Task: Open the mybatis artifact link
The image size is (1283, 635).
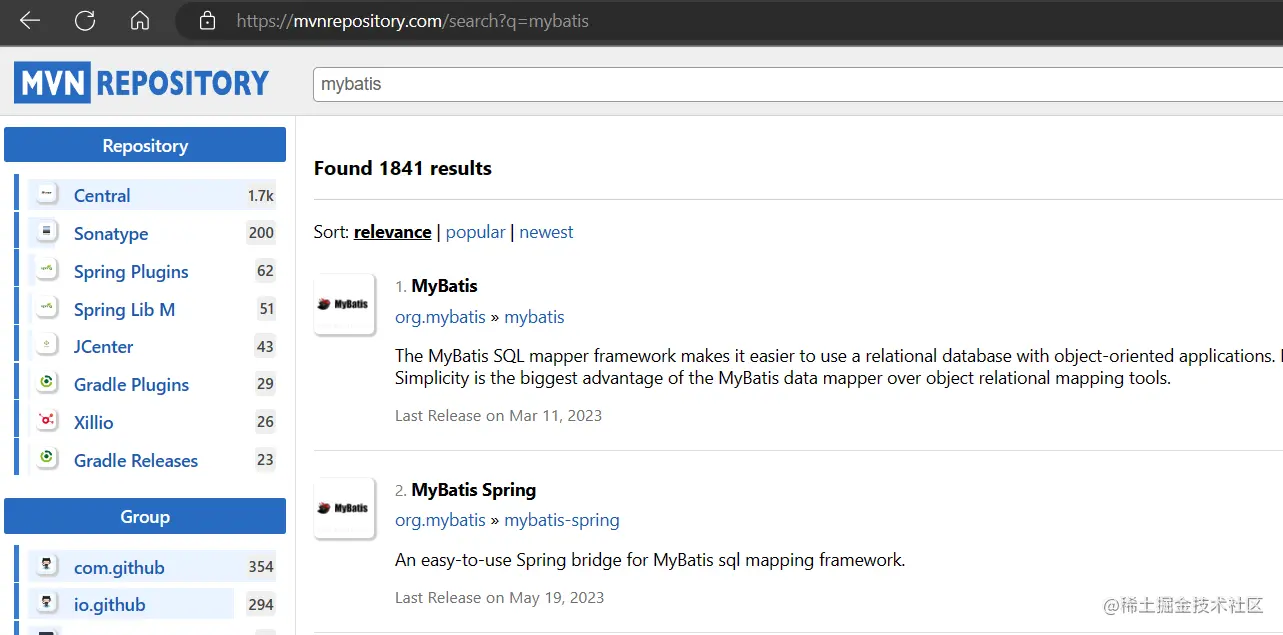Action: tap(534, 316)
